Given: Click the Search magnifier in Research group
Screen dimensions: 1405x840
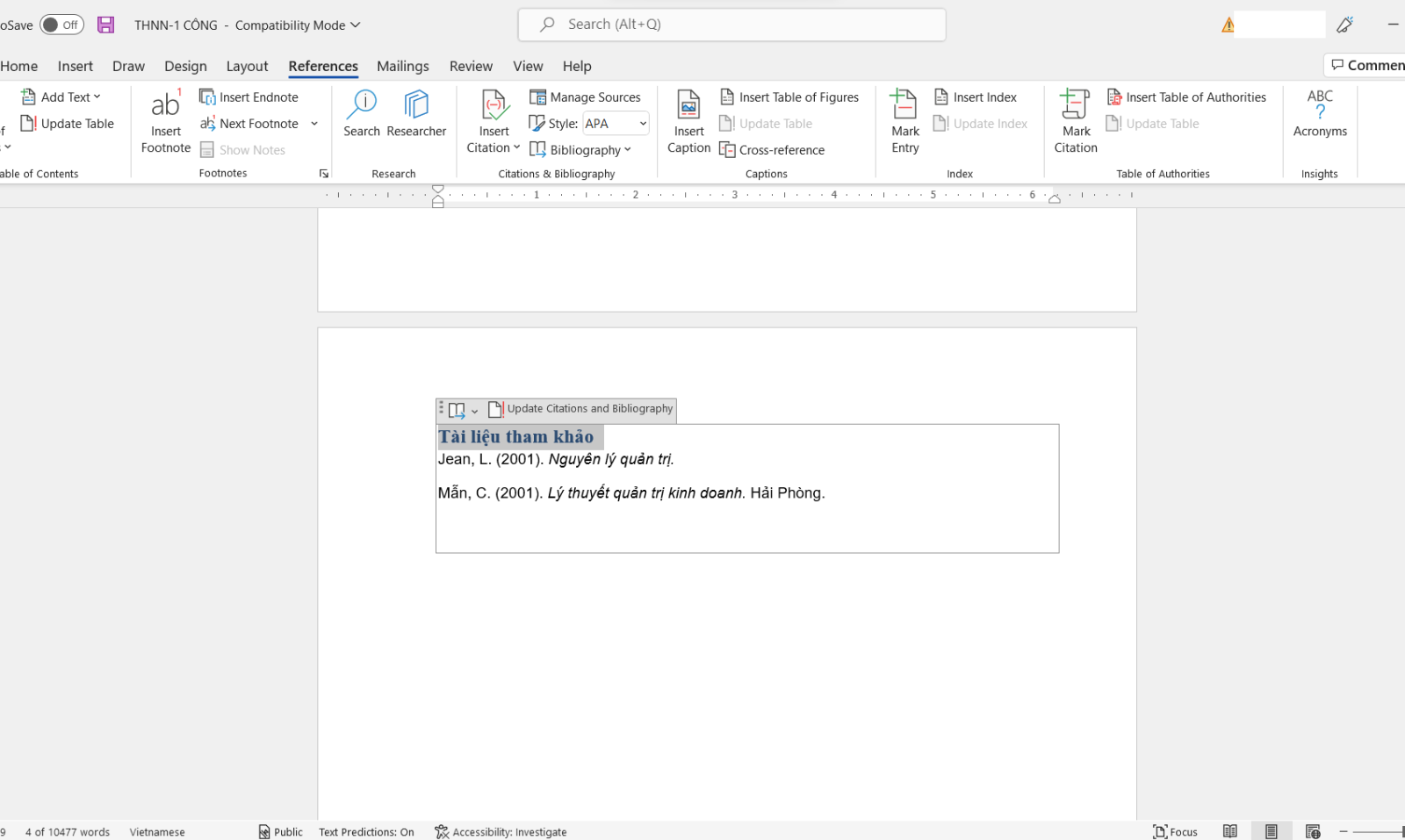Looking at the screenshot, I should 361,105.
